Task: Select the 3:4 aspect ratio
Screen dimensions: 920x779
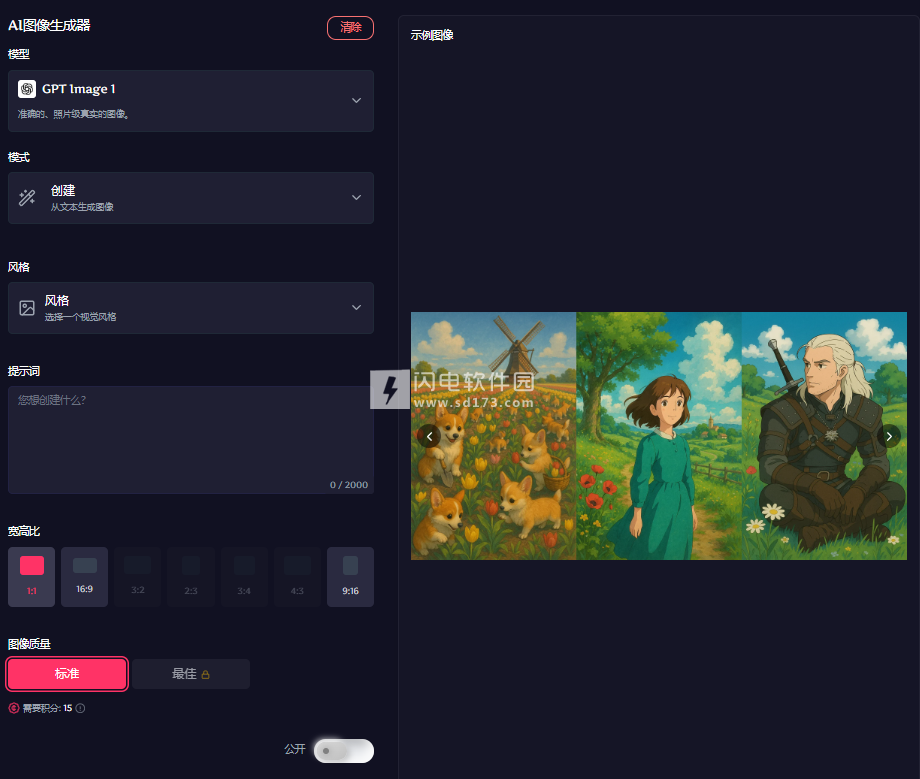Action: click(244, 577)
